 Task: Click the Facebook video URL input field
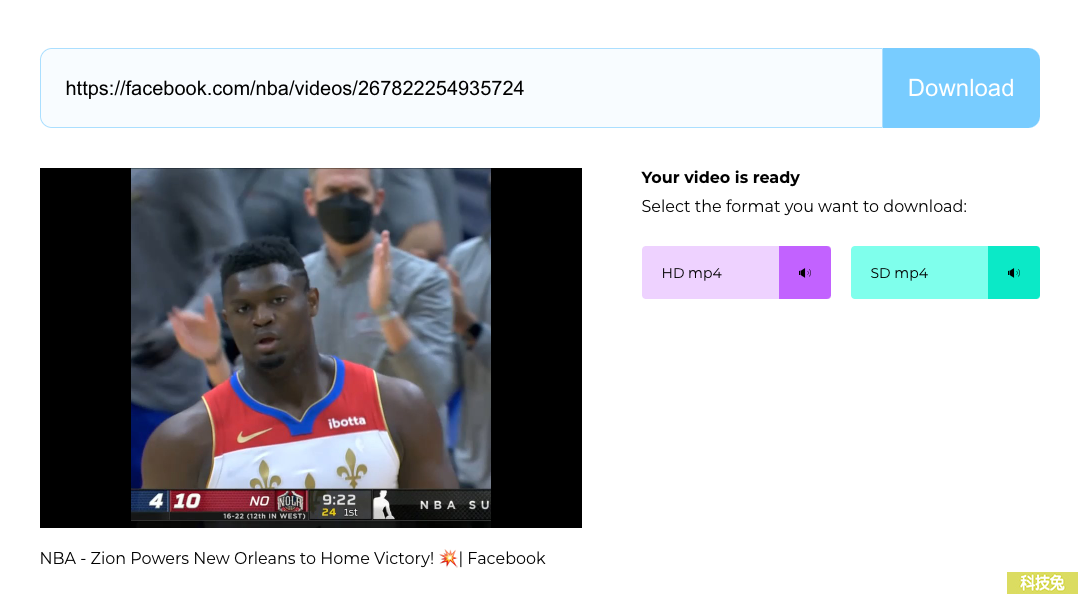point(460,88)
